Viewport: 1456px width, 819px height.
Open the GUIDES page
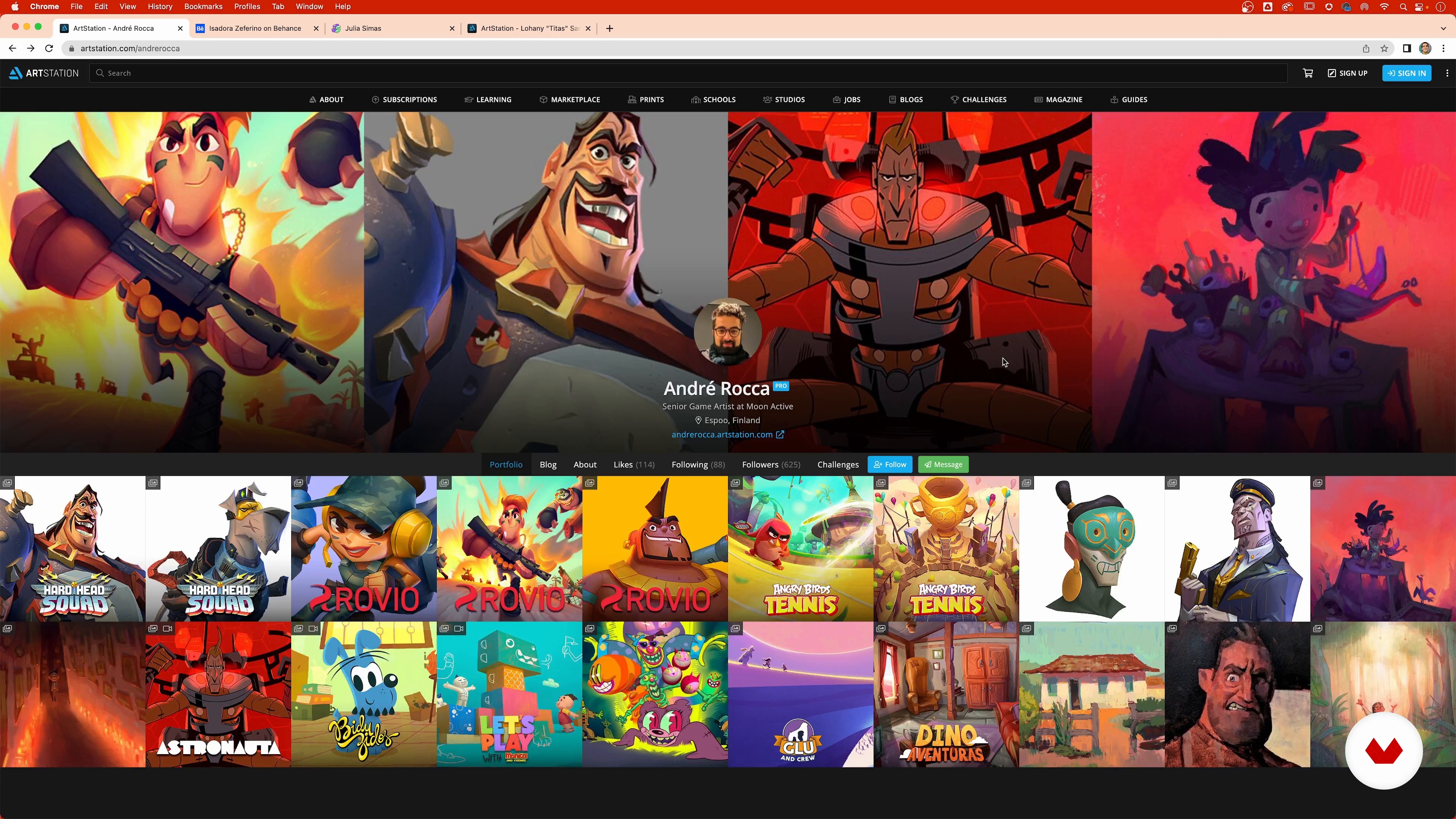click(x=1129, y=99)
